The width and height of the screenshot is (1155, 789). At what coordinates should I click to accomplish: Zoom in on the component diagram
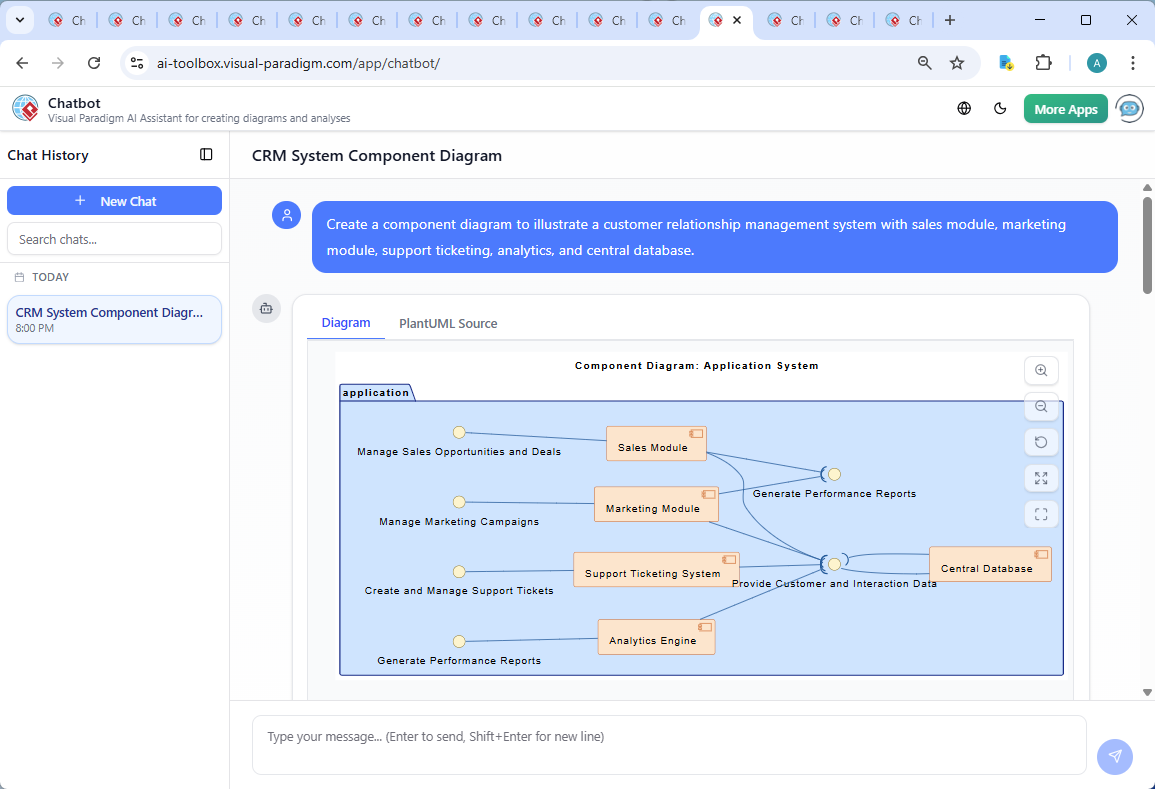[1041, 370]
